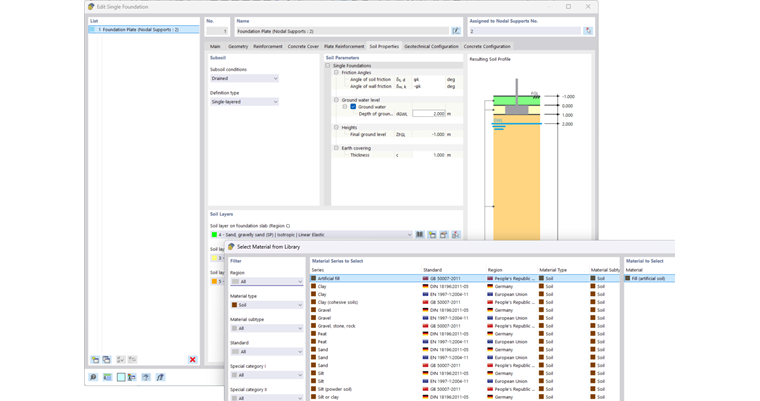Open the Region C soil layer dropdown
The width and height of the screenshot is (760, 401).
coord(311,235)
